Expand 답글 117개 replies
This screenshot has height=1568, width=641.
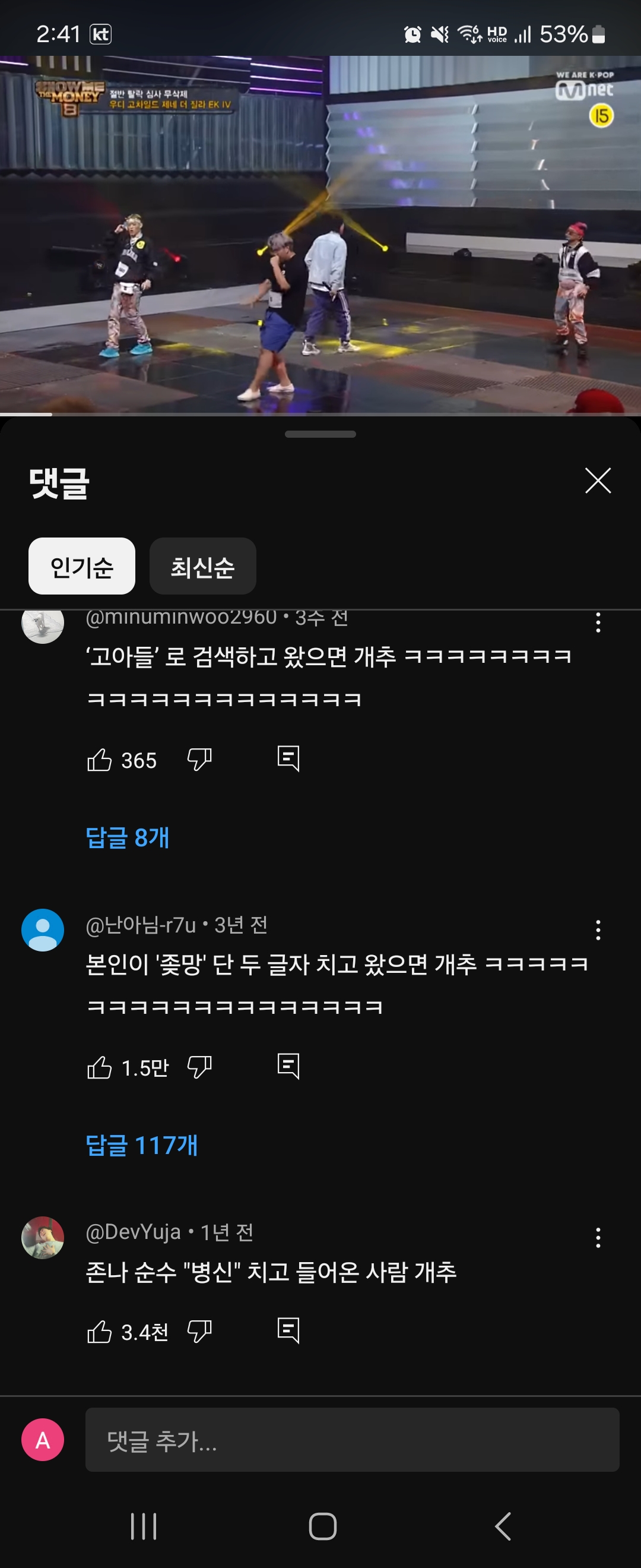tap(142, 1145)
